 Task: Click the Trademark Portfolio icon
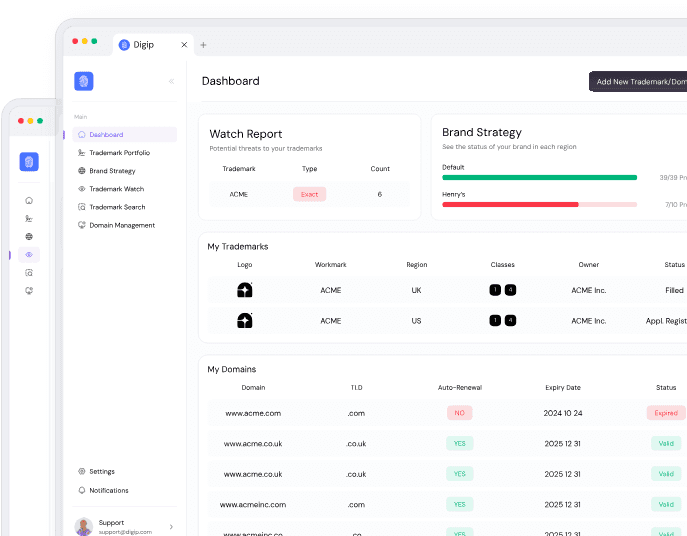click(81, 153)
